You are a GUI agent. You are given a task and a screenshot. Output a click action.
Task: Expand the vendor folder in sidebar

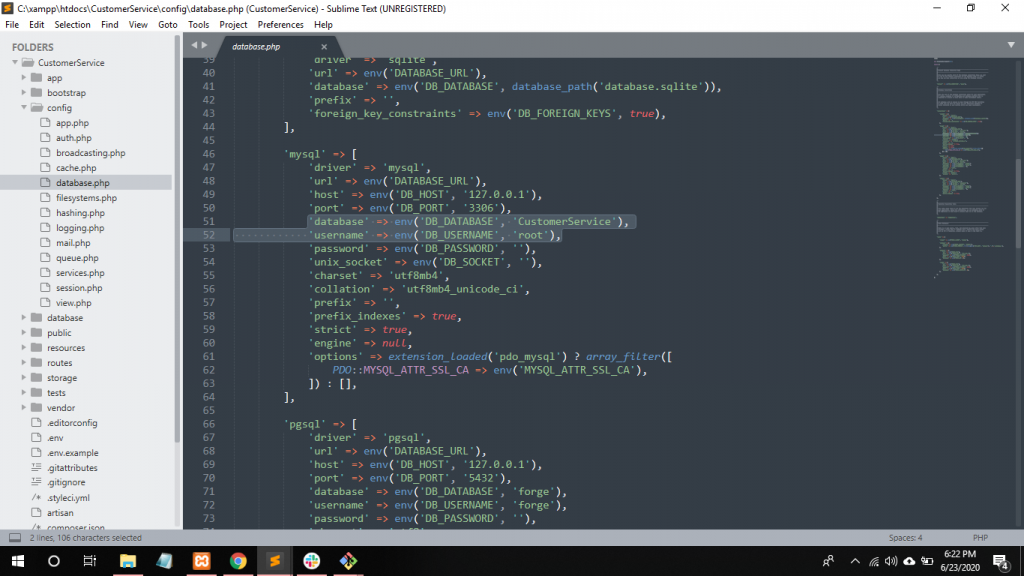(24, 408)
